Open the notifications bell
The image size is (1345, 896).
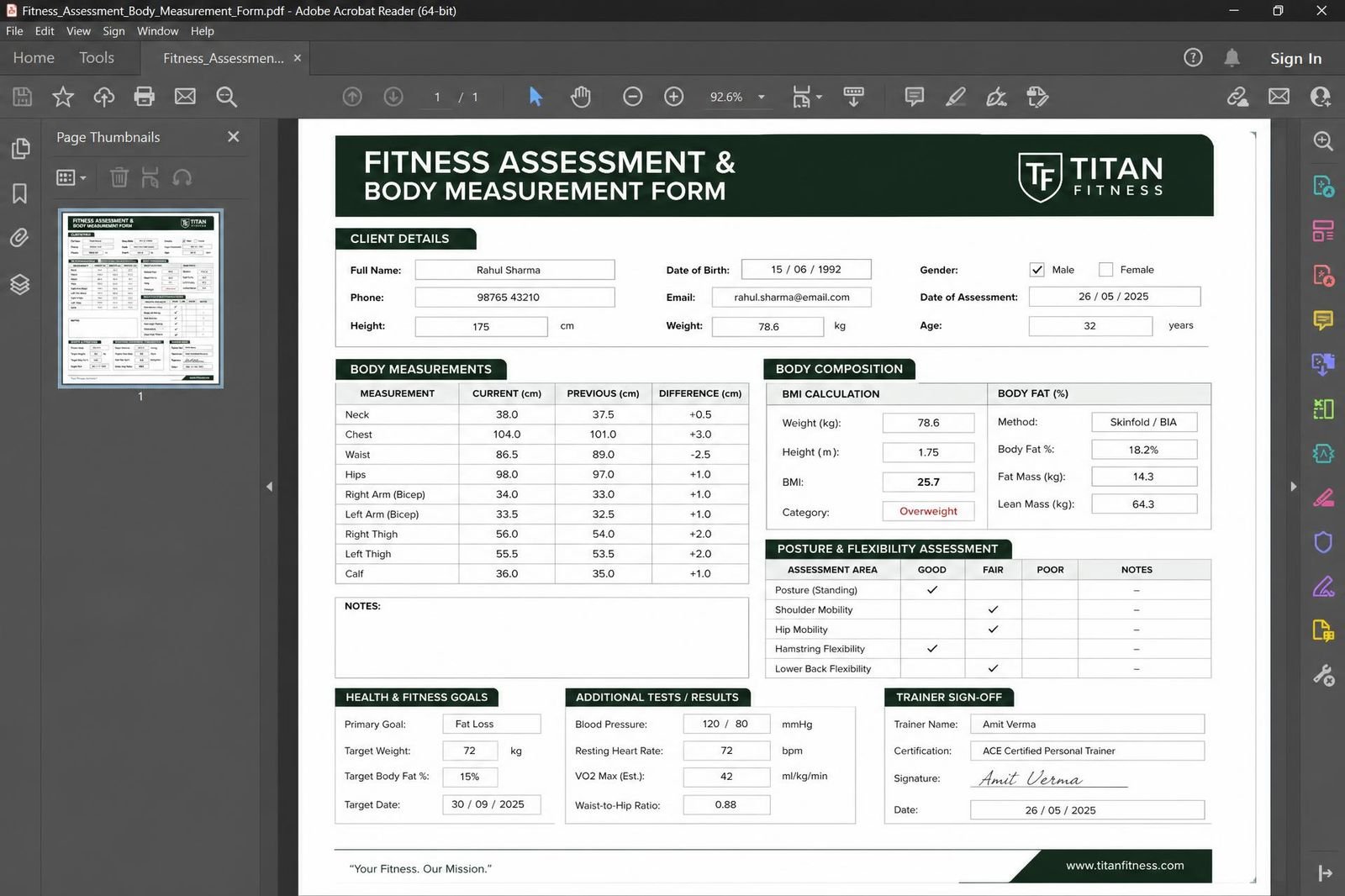click(1232, 57)
